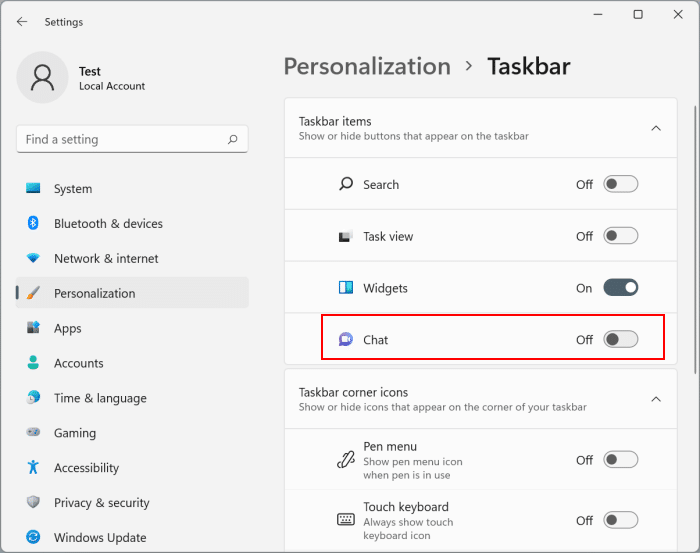Click the Apps icon in sidebar
Image resolution: width=700 pixels, height=553 pixels.
[33, 328]
